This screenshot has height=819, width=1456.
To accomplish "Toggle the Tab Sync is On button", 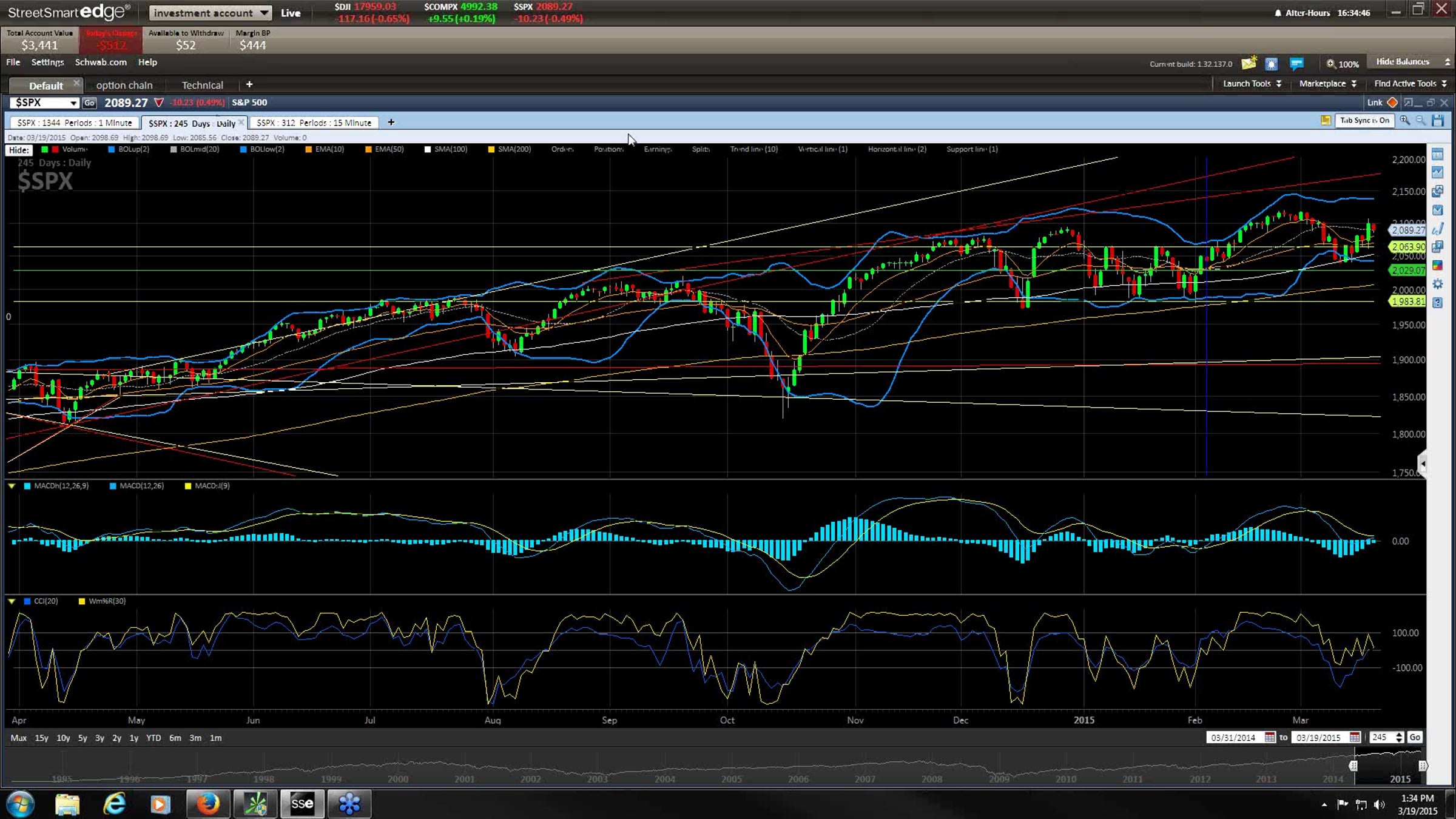I will [x=1364, y=121].
